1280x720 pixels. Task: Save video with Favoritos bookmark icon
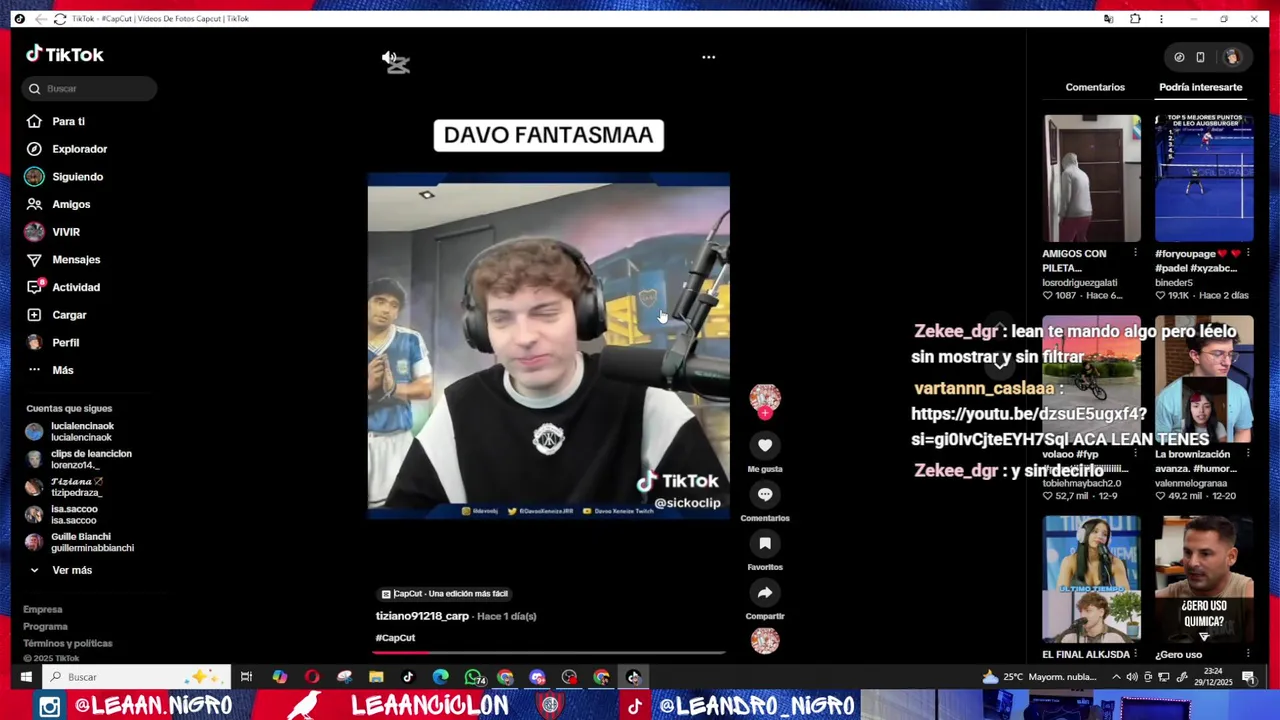[765, 543]
